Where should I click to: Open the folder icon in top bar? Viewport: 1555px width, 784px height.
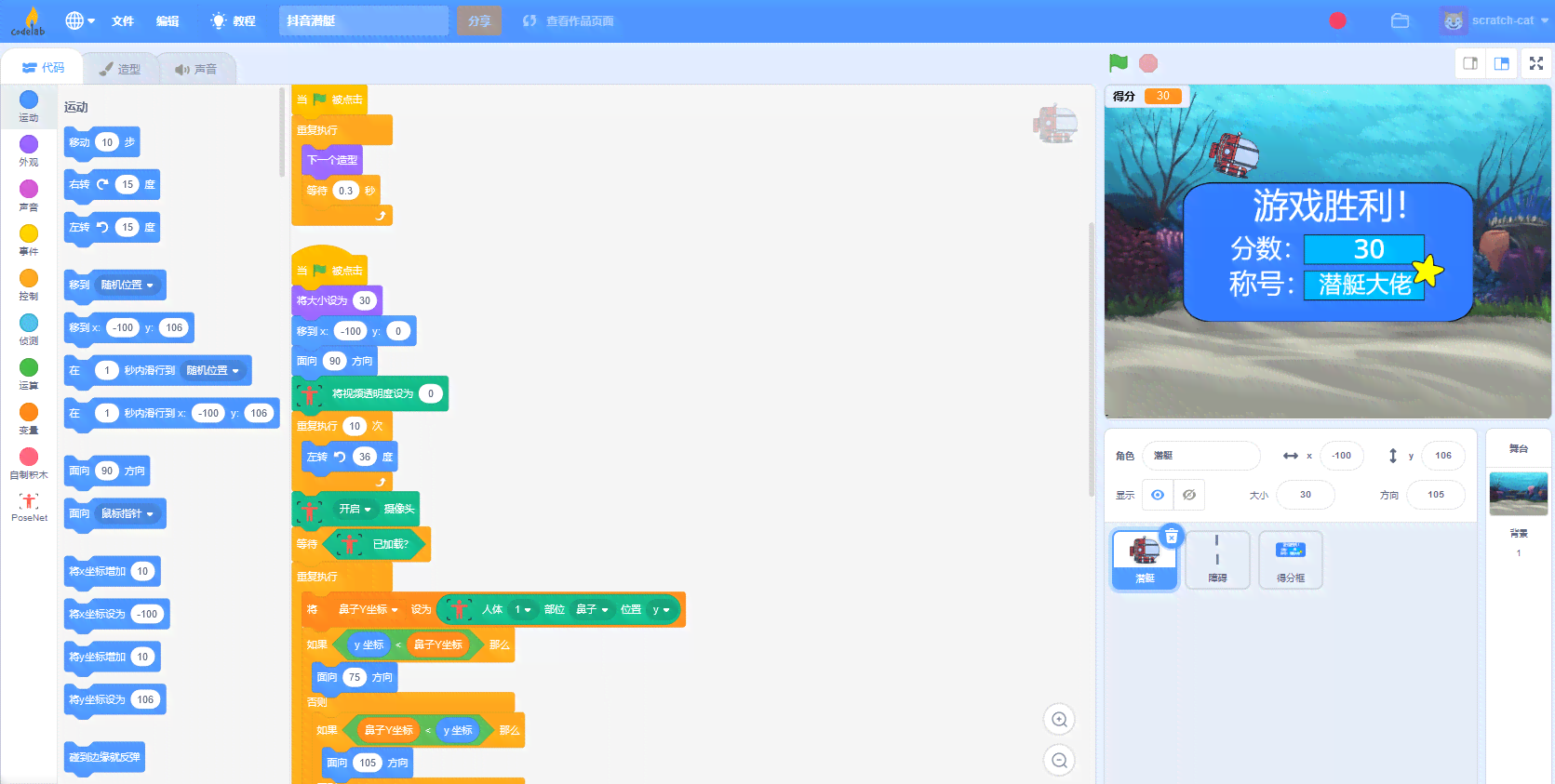point(1400,20)
